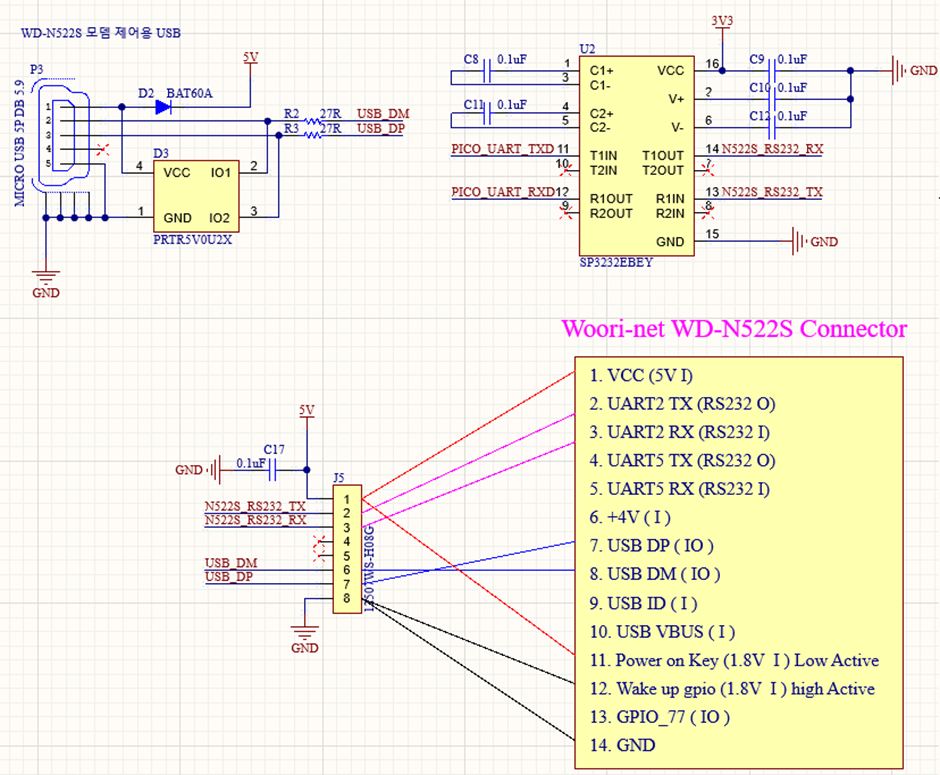
Task: Select USB_DM net label next to R2
Action: pyautogui.click(x=383, y=114)
